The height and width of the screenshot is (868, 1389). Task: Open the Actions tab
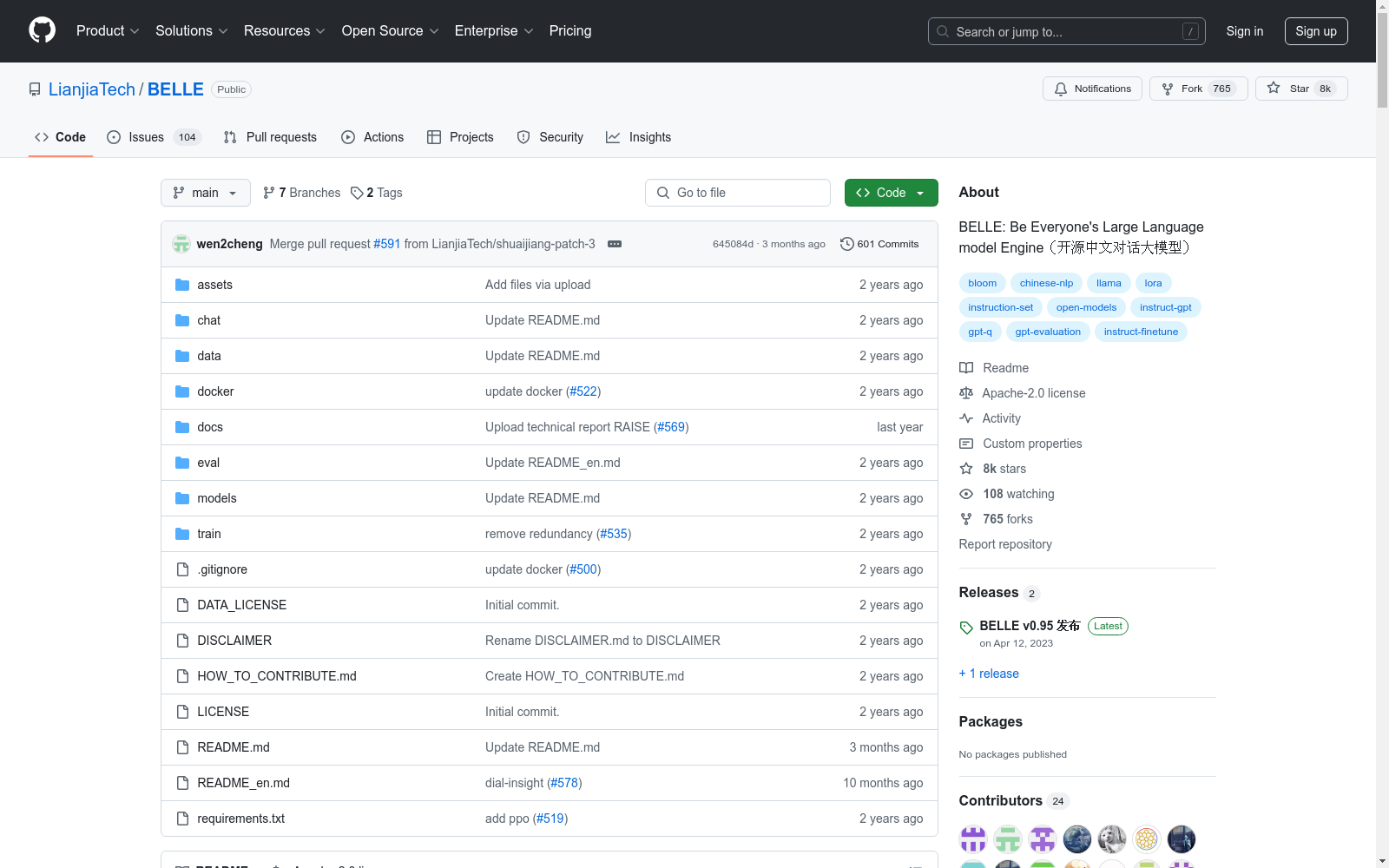[x=372, y=137]
